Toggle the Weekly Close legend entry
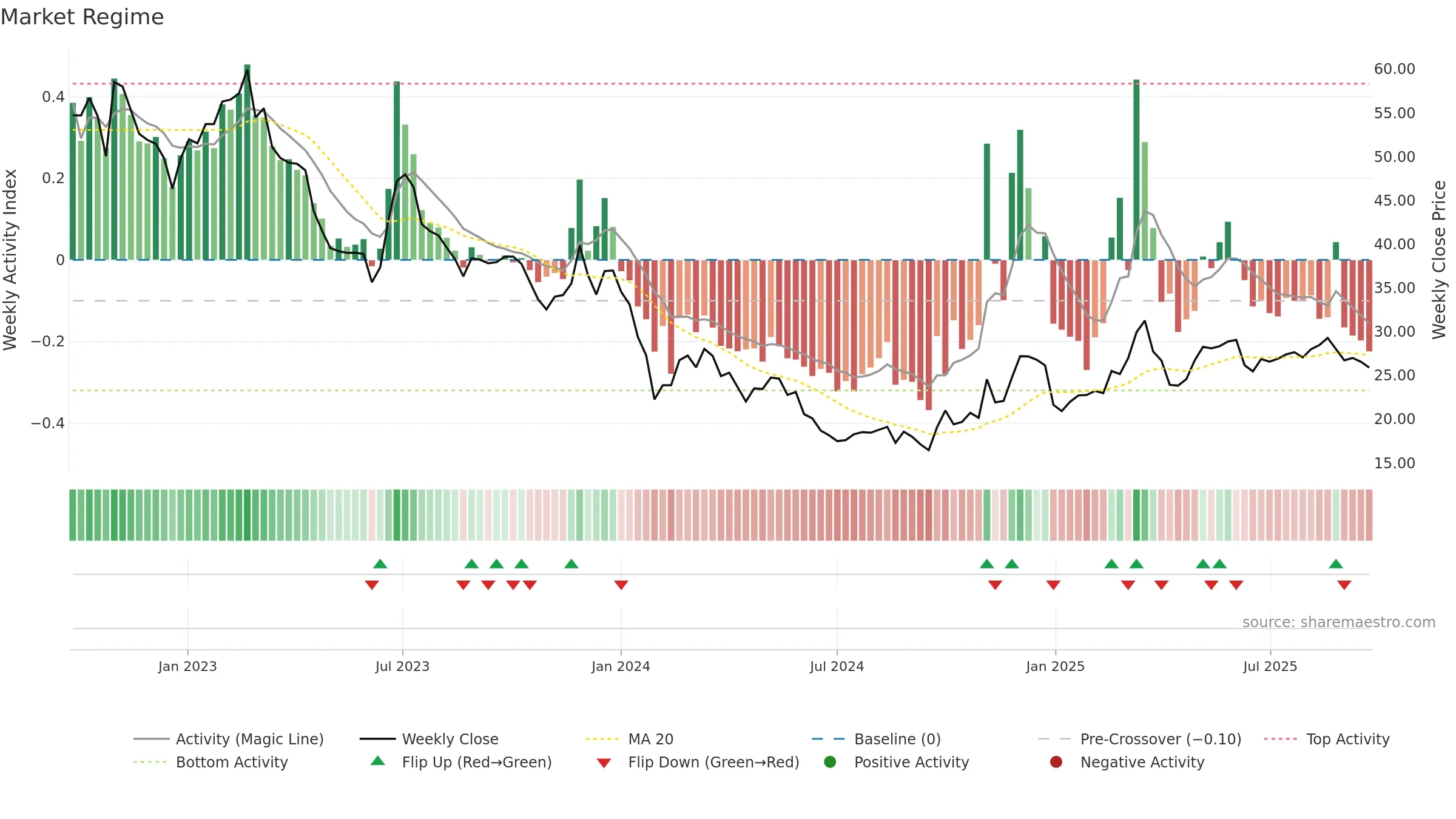This screenshot has width=1456, height=819. point(429,739)
